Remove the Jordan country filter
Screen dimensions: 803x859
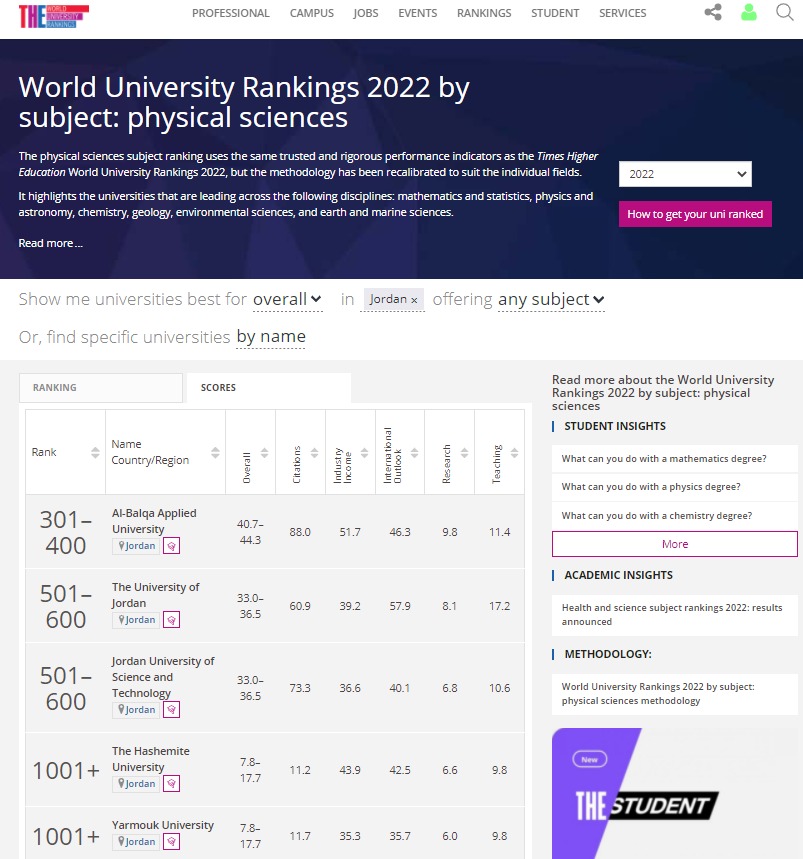pyautogui.click(x=414, y=300)
